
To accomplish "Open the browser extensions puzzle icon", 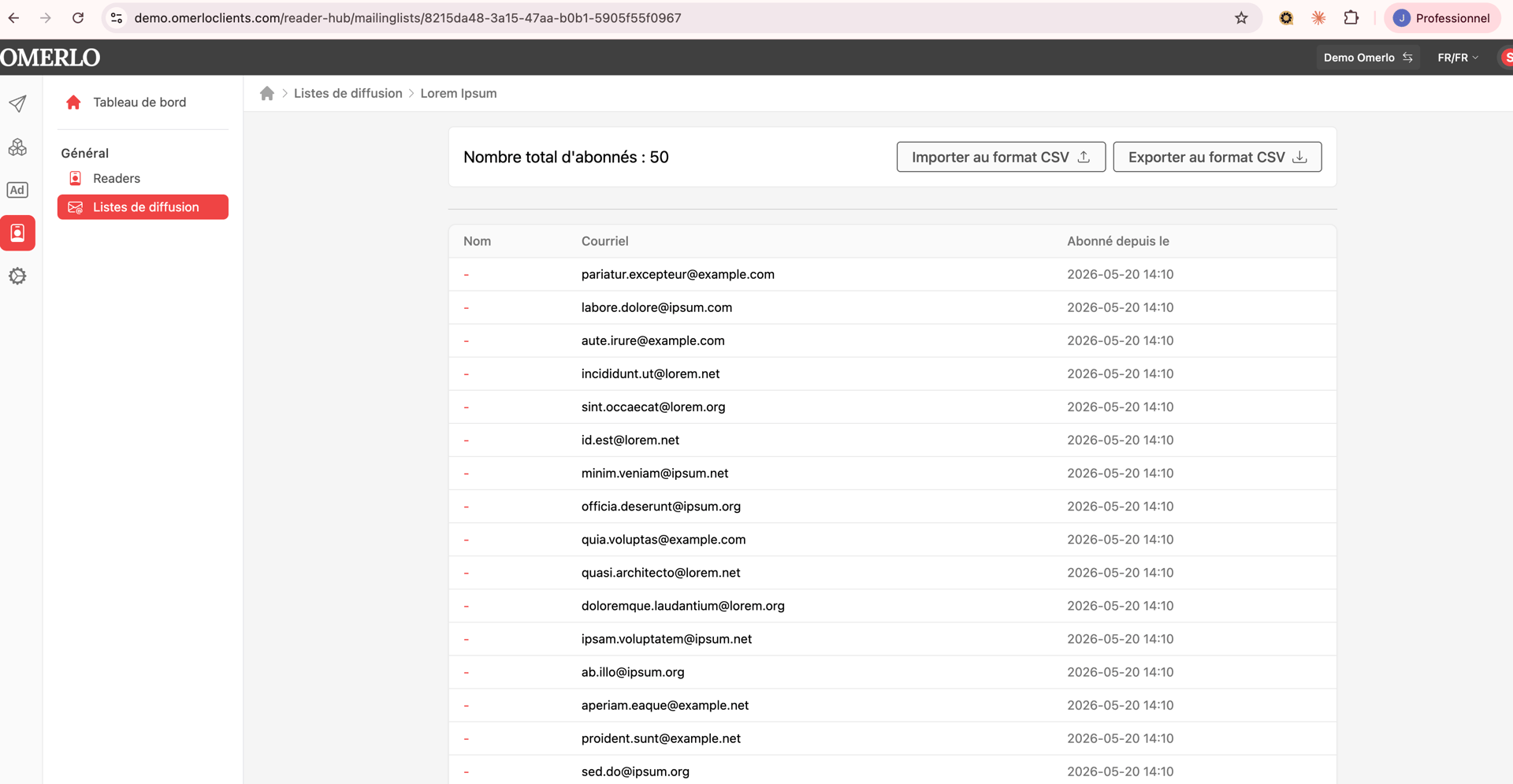I will [1351, 17].
